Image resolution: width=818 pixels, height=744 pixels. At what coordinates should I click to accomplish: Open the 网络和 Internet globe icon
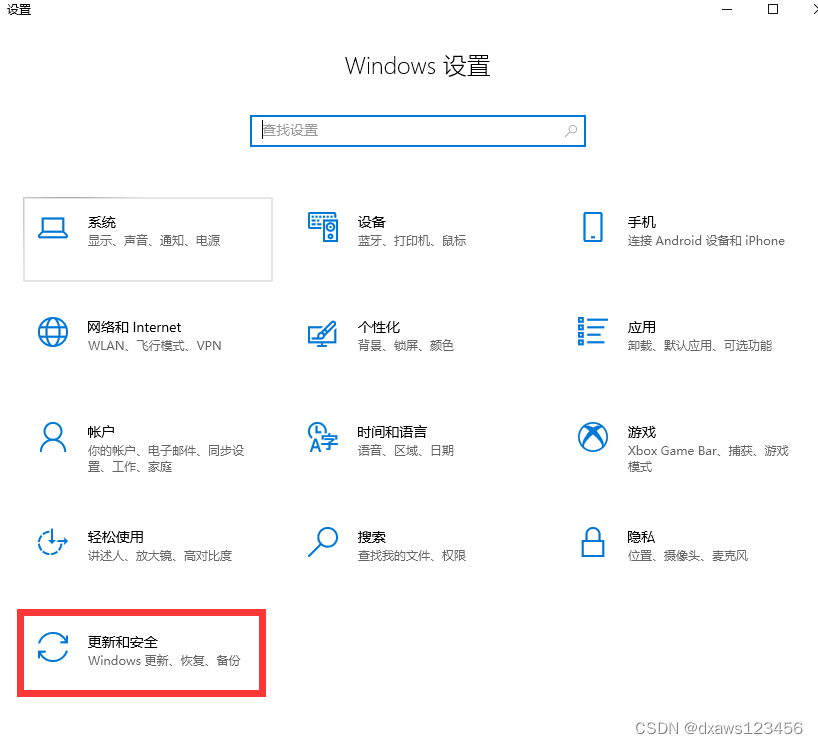[53, 332]
